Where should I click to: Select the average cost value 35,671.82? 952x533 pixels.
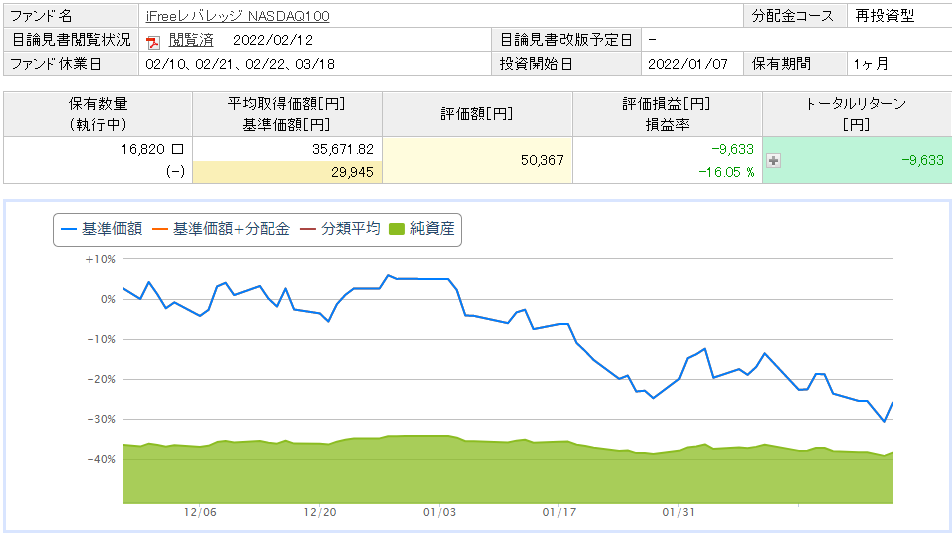[x=342, y=149]
